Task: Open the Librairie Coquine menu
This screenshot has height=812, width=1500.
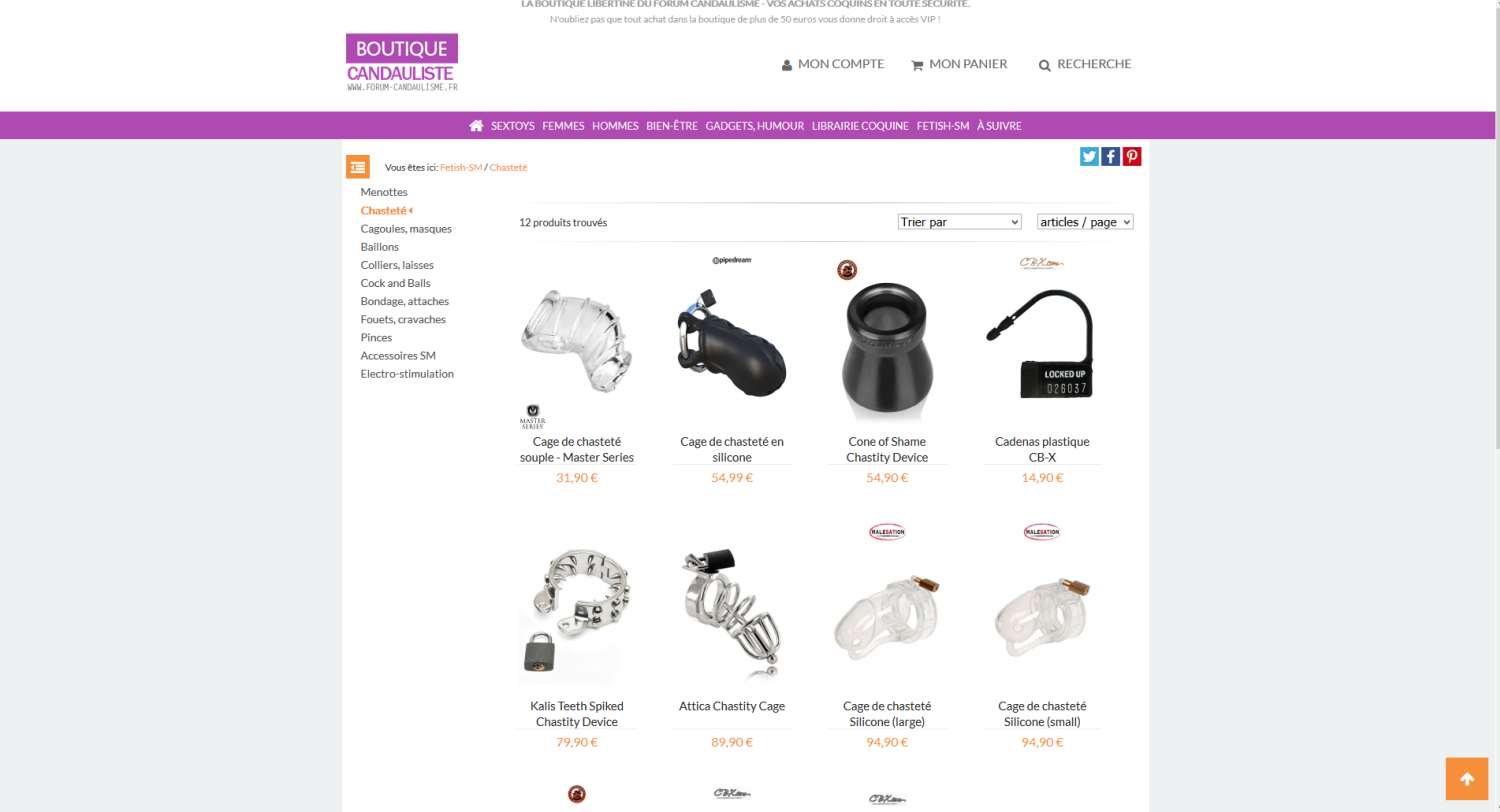Action: click(860, 126)
